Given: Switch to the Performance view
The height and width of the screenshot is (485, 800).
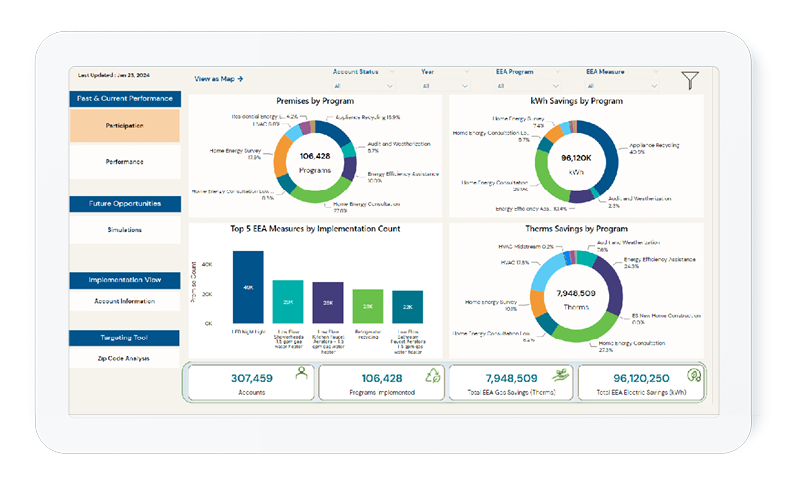Looking at the screenshot, I should (x=125, y=161).
